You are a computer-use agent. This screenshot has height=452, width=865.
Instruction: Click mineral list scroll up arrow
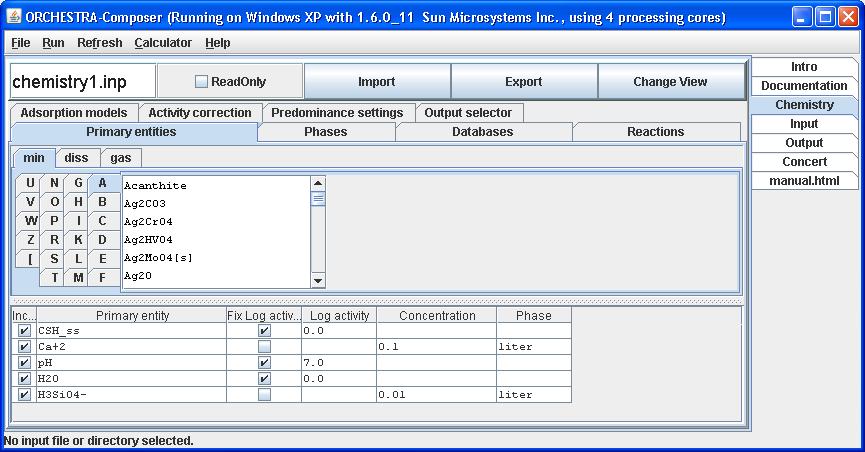[x=318, y=183]
